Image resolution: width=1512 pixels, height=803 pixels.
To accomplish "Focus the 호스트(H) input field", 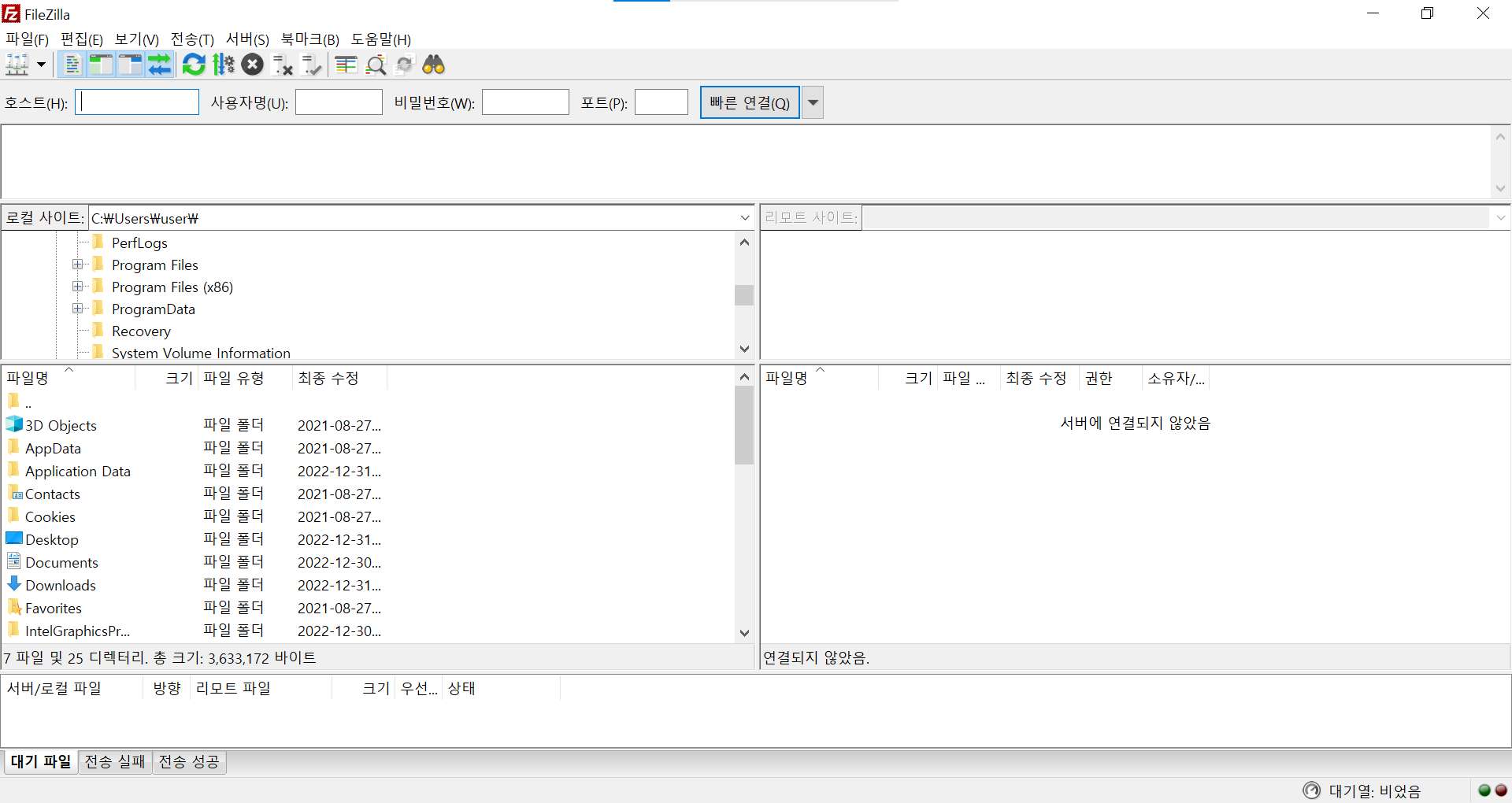I will pos(137,102).
